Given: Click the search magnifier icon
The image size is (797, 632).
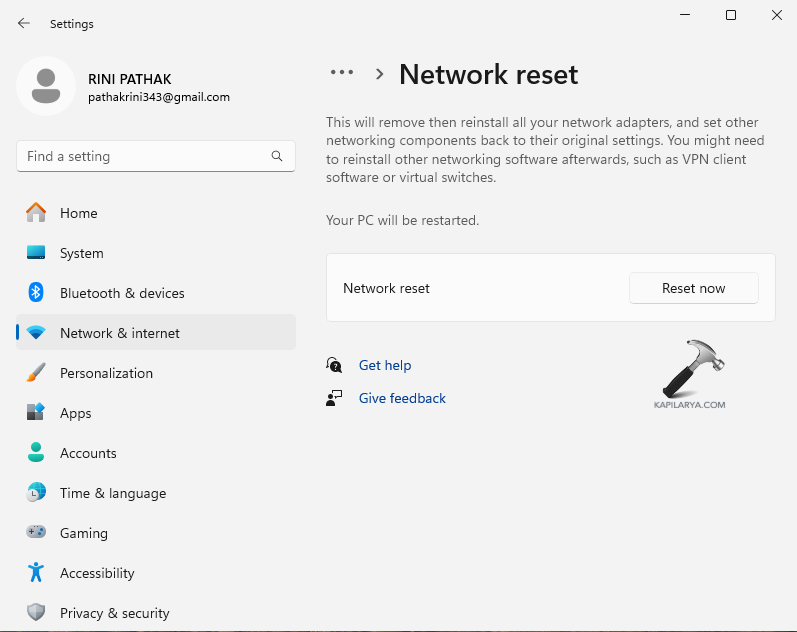Looking at the screenshot, I should click(x=277, y=156).
